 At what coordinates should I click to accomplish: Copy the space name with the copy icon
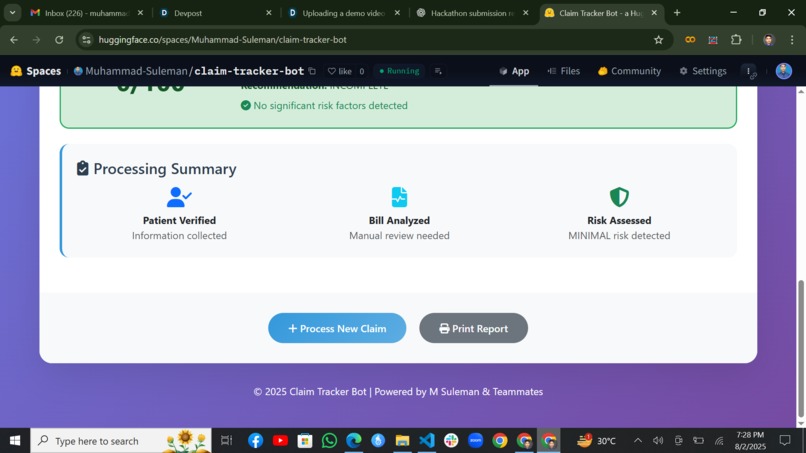312,71
